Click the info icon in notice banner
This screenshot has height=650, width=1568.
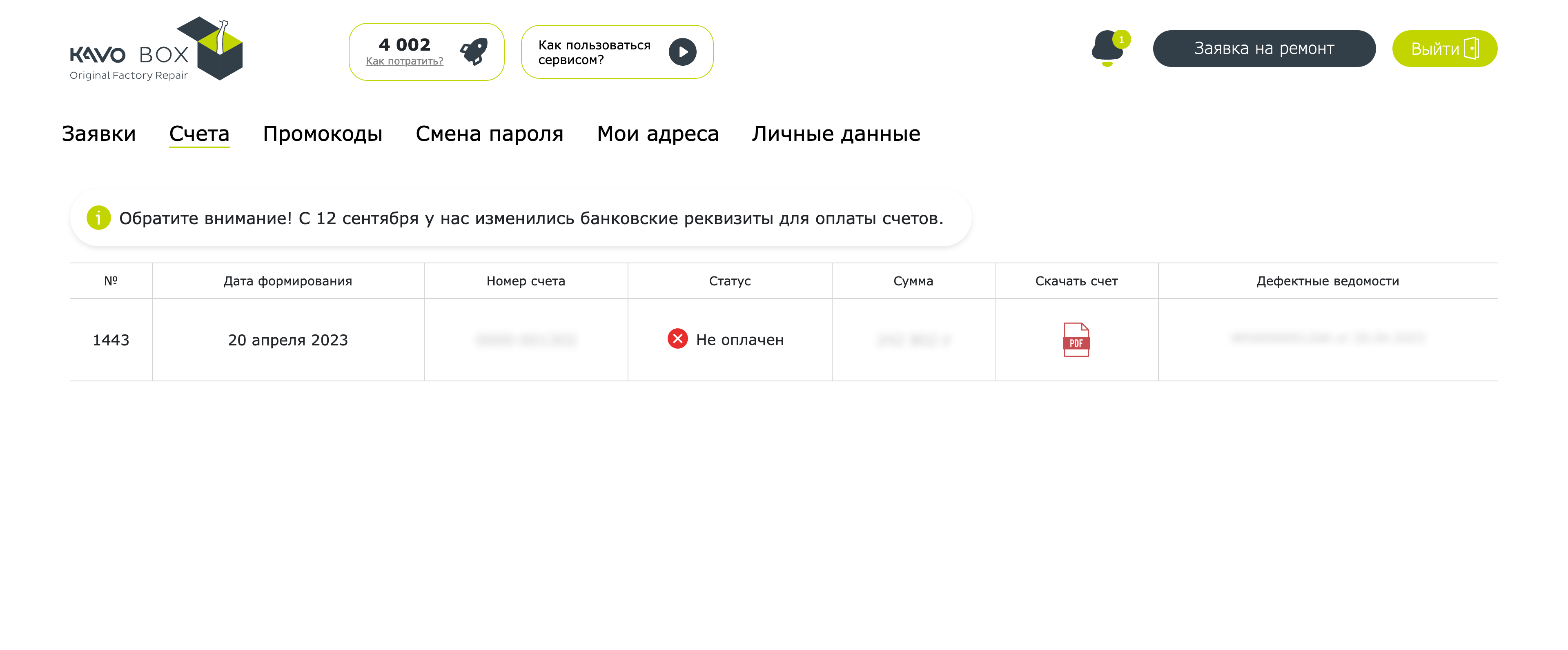click(98, 218)
